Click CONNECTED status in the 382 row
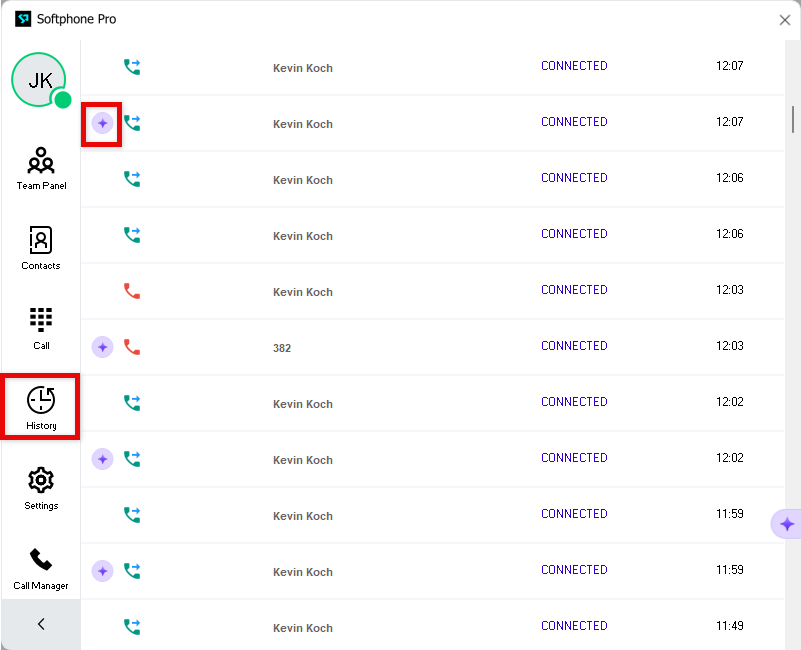This screenshot has width=801, height=650. pyautogui.click(x=574, y=346)
